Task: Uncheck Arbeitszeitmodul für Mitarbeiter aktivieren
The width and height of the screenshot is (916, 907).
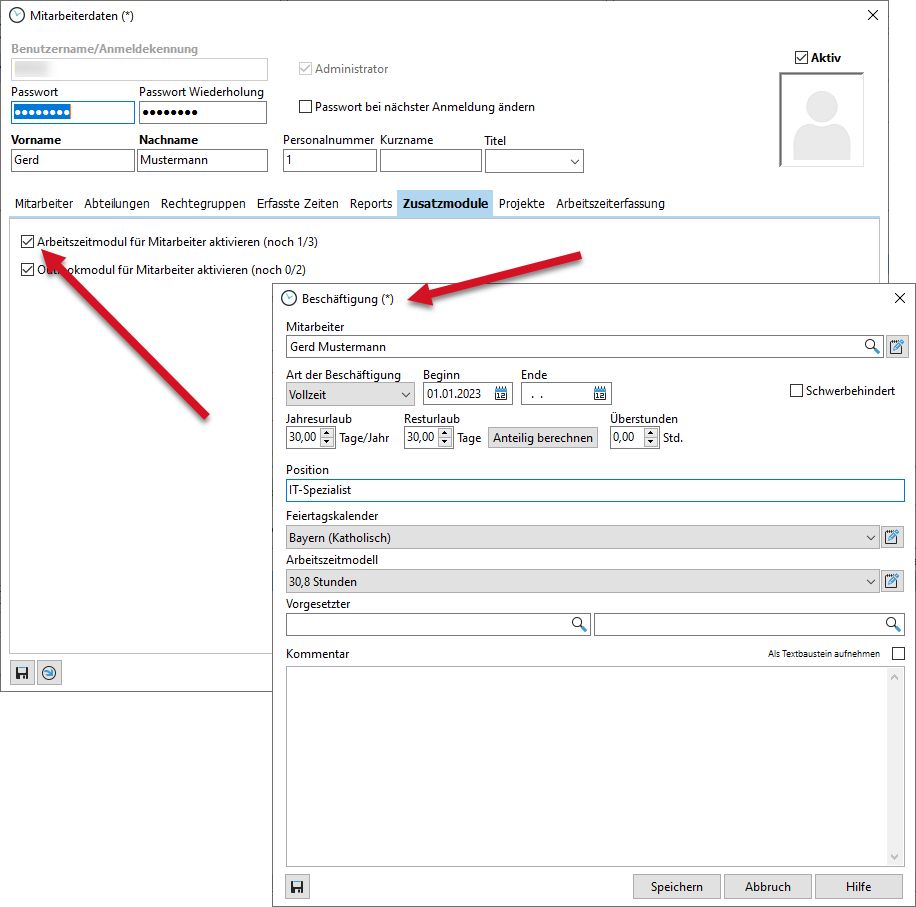Action: [x=27, y=242]
